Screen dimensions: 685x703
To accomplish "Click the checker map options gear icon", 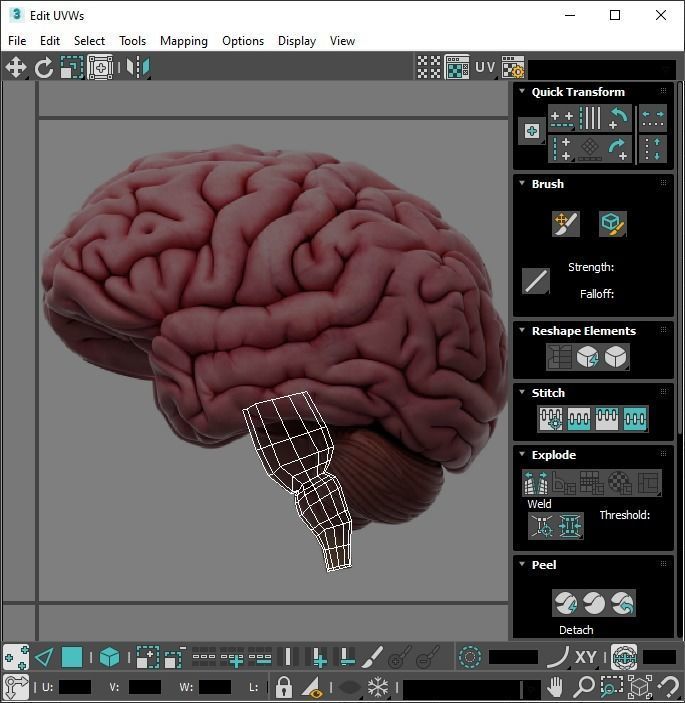I will click(513, 67).
